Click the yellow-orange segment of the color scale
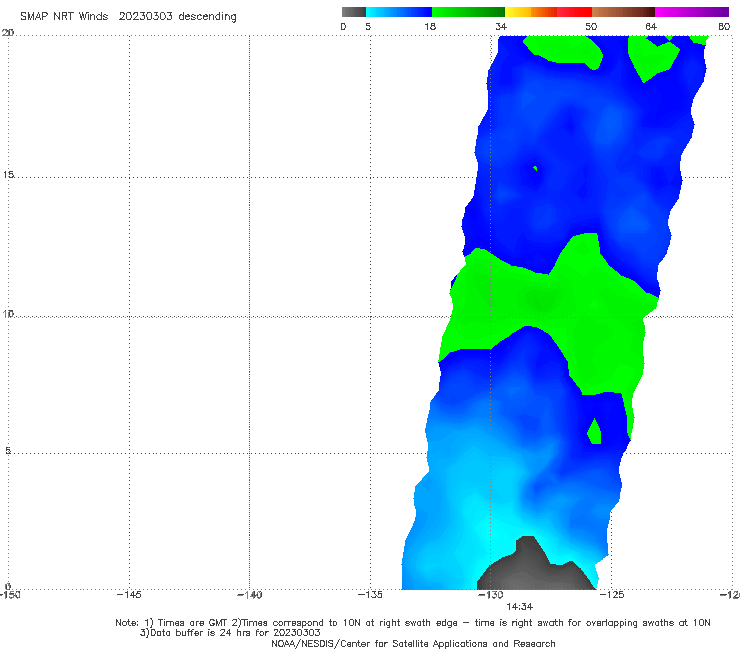Viewport: 740px width, 650px height. click(531, 12)
